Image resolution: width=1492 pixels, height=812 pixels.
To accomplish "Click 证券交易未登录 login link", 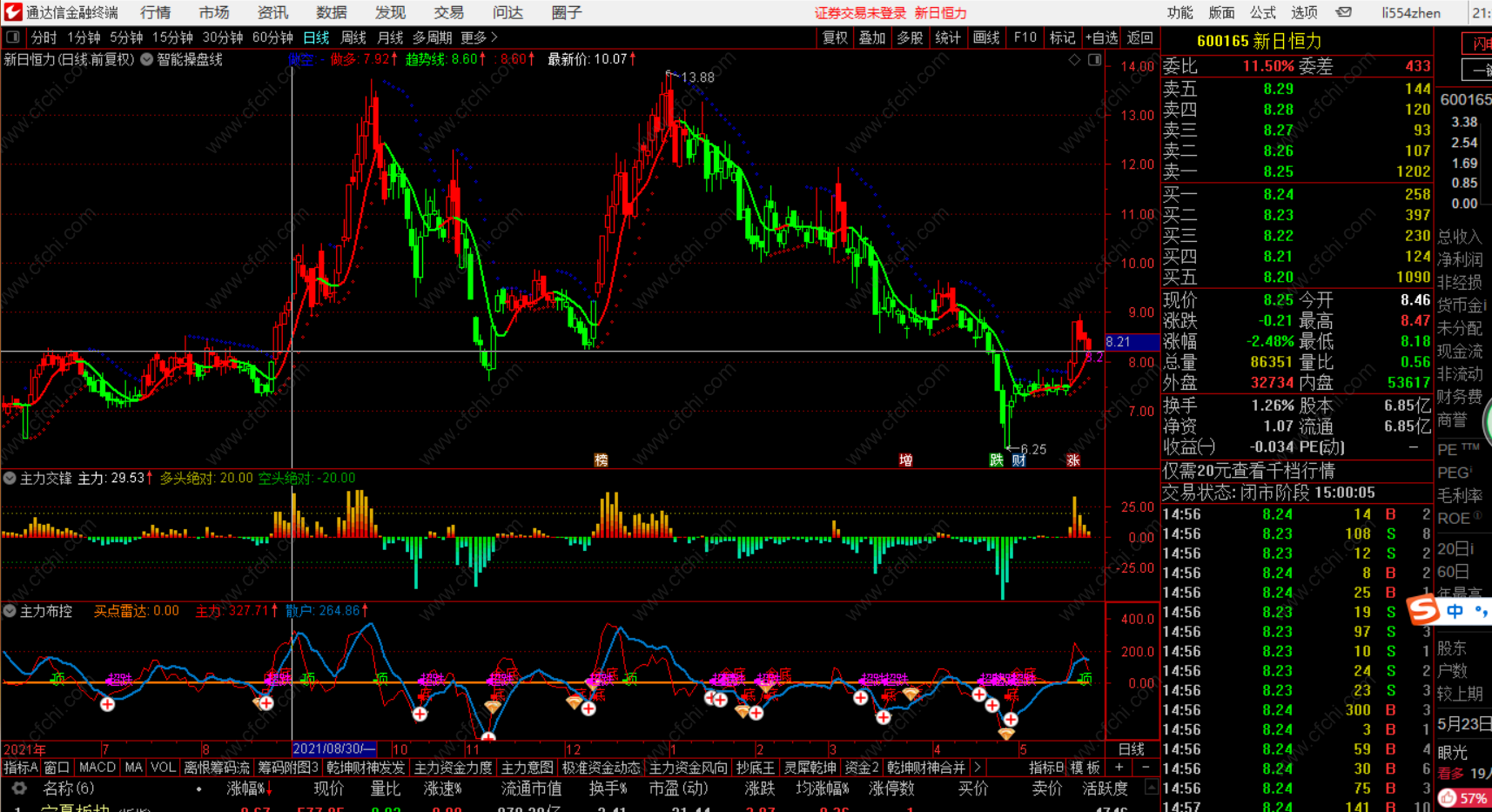I will pyautogui.click(x=860, y=13).
